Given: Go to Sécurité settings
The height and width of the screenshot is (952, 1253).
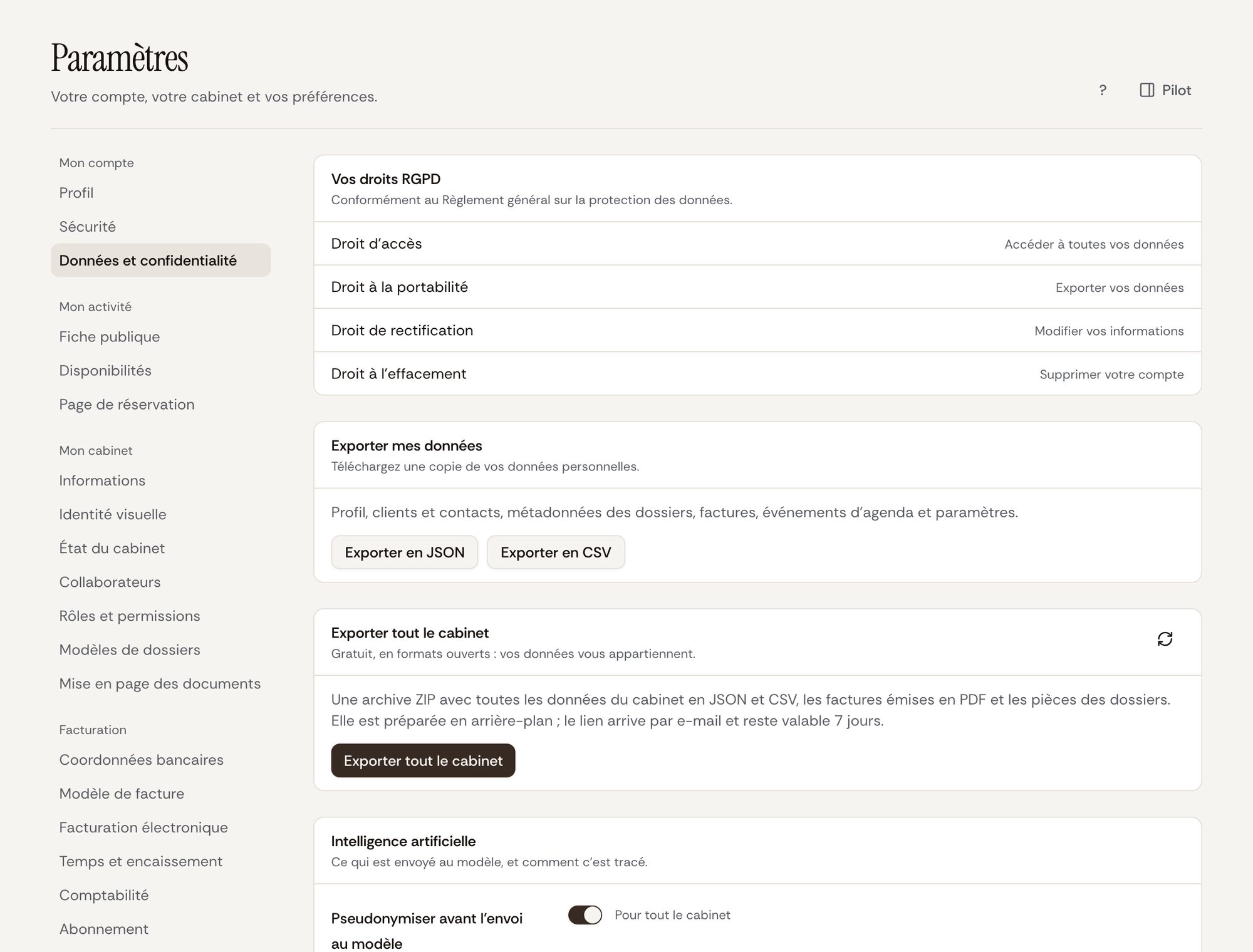Looking at the screenshot, I should [161, 227].
